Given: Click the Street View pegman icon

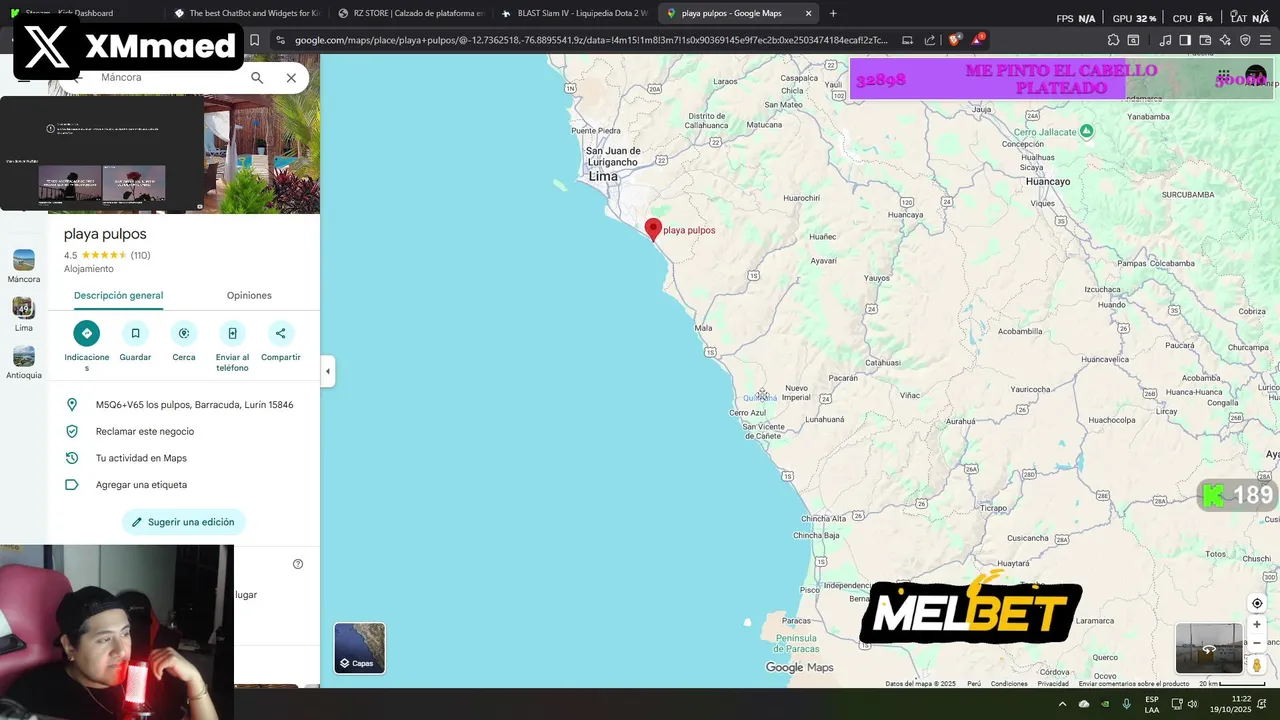Looking at the screenshot, I should tap(1257, 665).
